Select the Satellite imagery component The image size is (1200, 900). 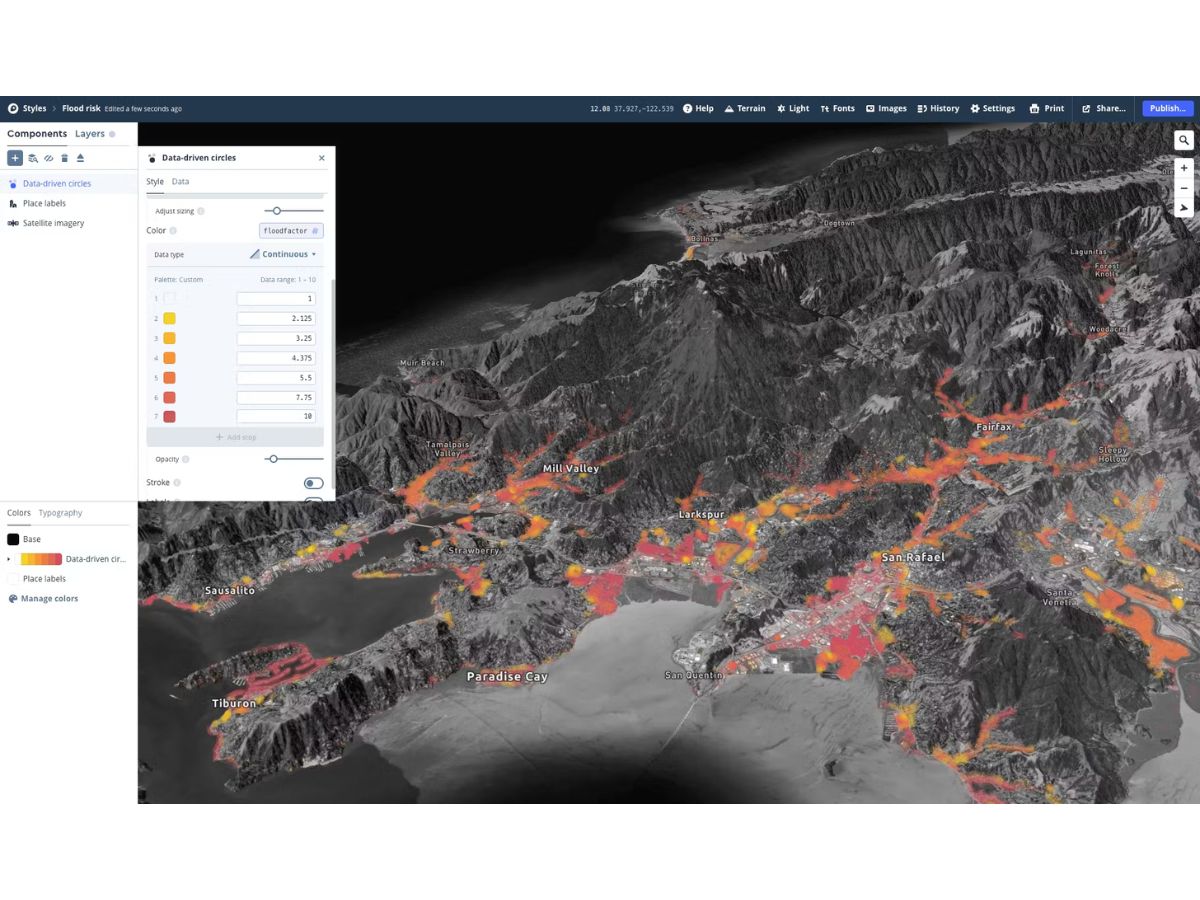click(x=69, y=223)
